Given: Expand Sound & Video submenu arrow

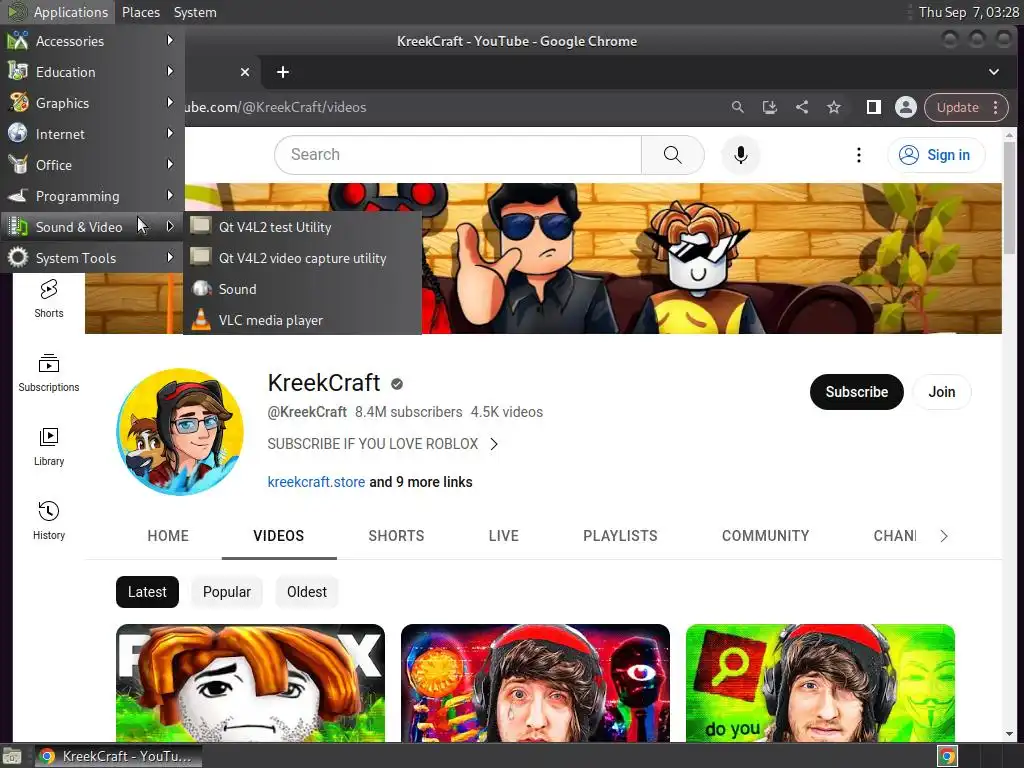Looking at the screenshot, I should pyautogui.click(x=170, y=227).
